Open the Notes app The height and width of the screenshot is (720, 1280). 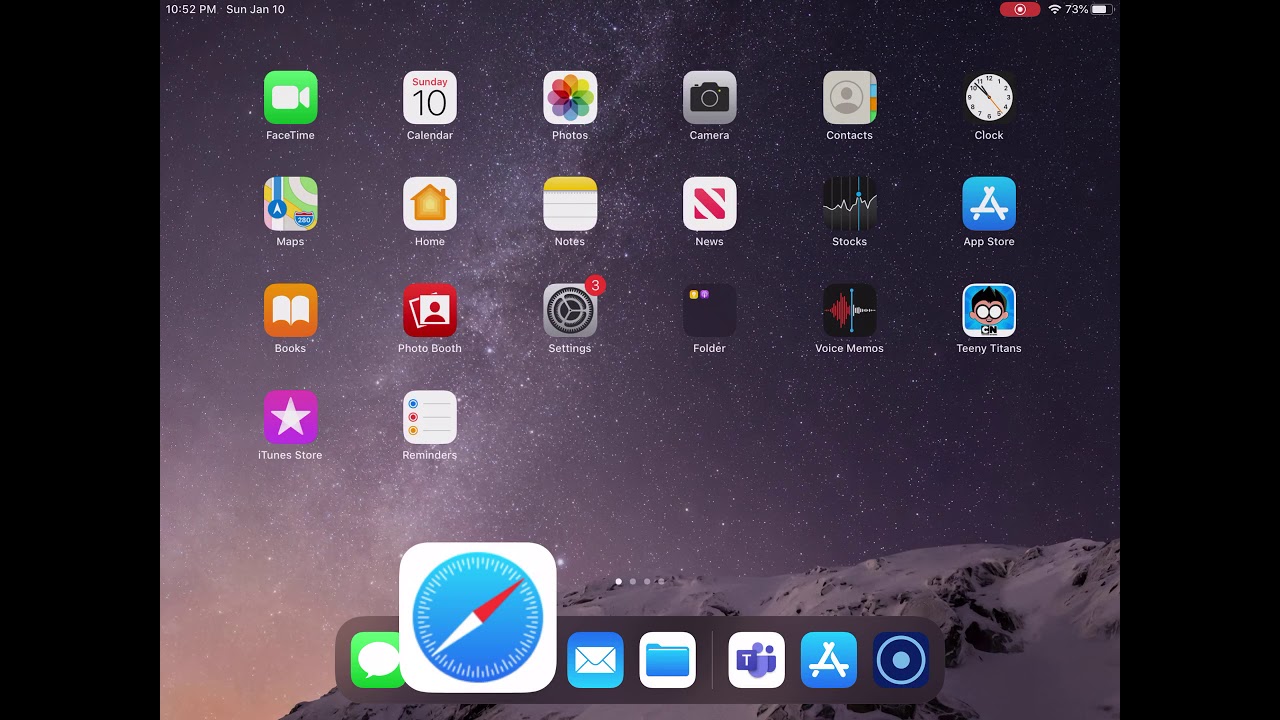[570, 204]
